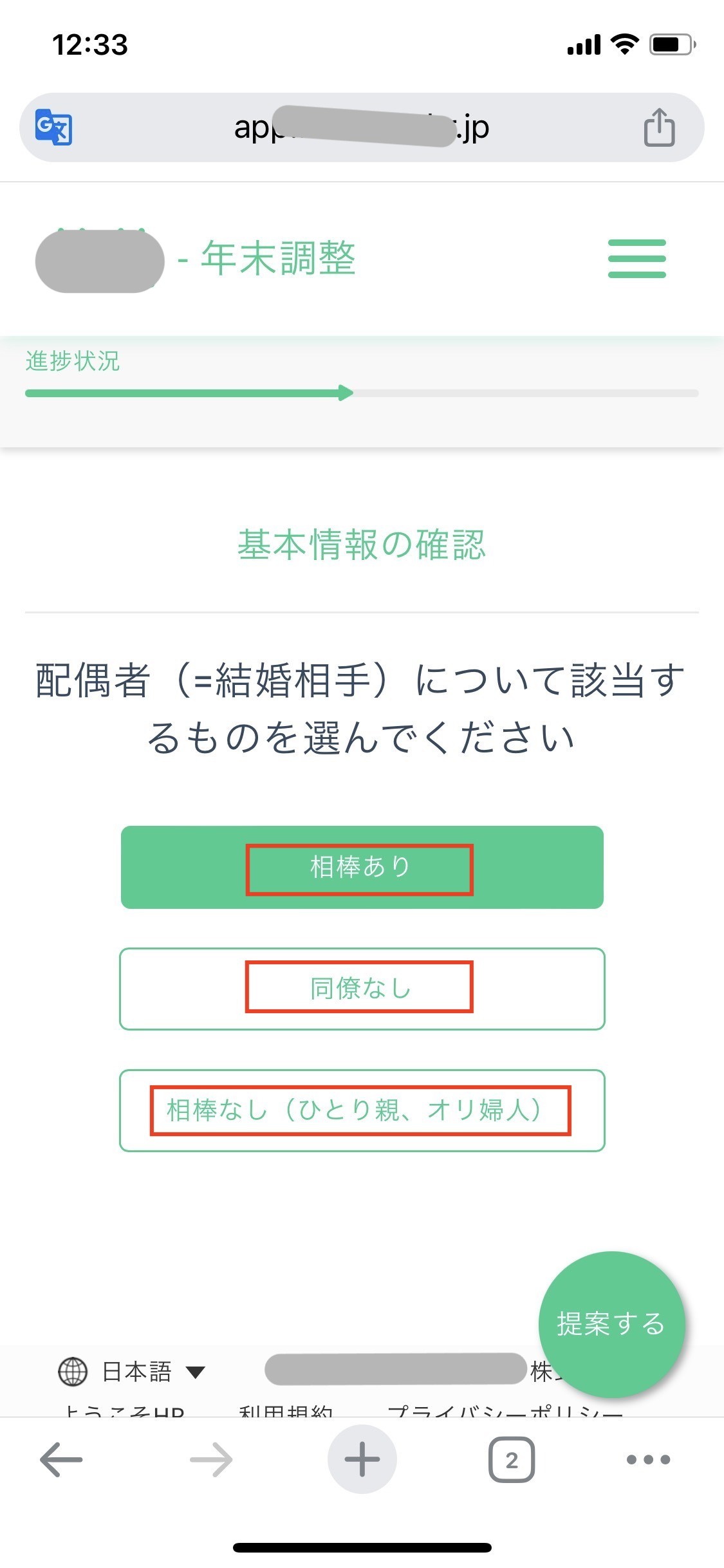Select the 同僚なし option

coord(362,989)
